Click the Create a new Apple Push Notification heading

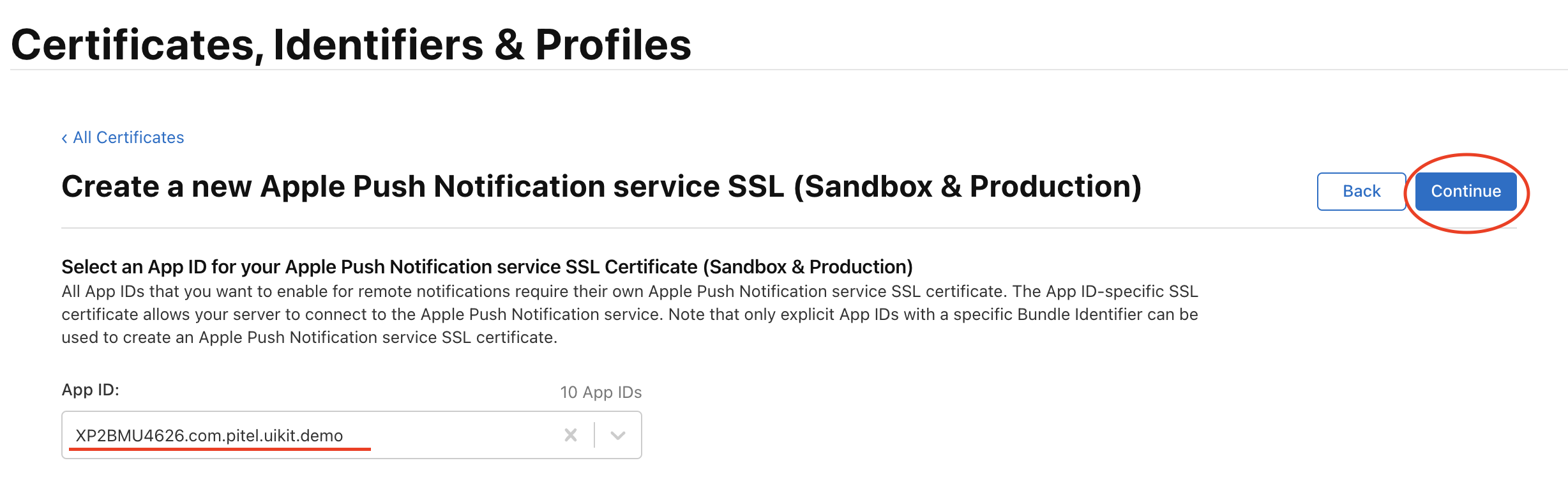(601, 186)
